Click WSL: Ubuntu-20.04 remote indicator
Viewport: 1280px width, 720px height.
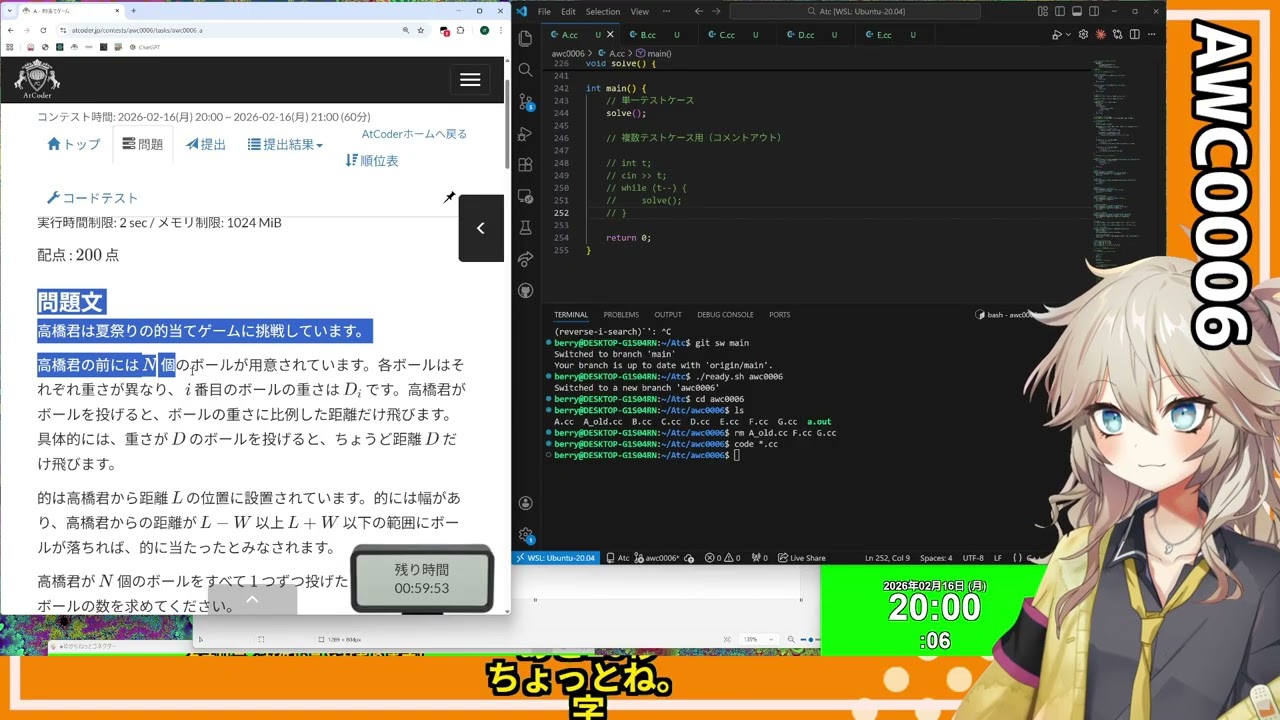[x=557, y=558]
